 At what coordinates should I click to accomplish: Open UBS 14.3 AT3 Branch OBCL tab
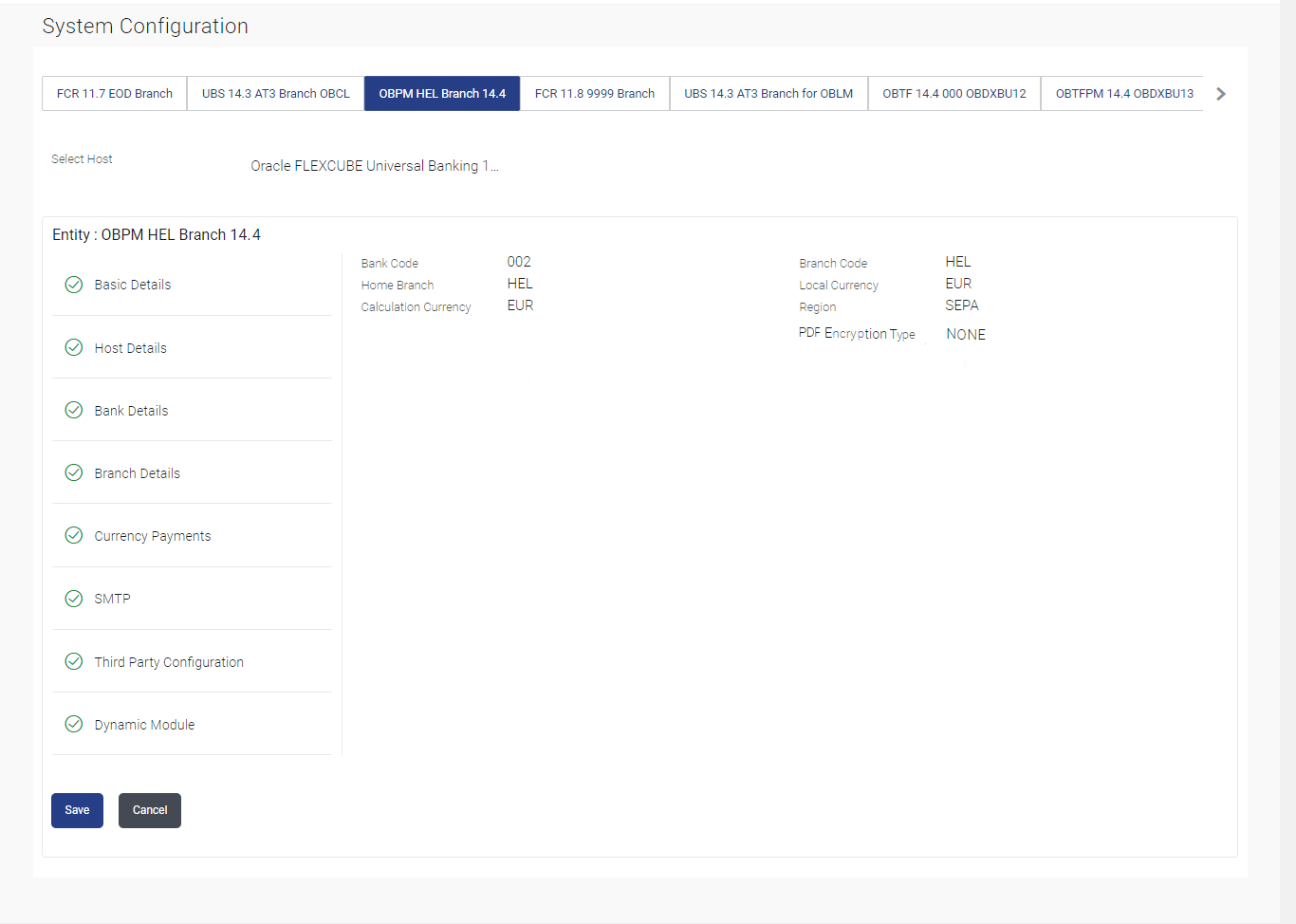pos(276,94)
